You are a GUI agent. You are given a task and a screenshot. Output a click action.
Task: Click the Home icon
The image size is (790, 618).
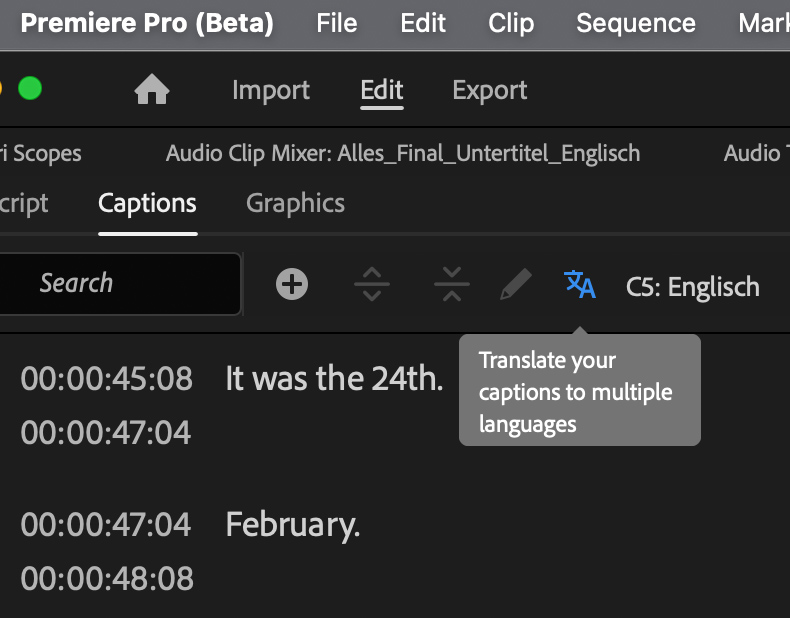click(x=152, y=90)
